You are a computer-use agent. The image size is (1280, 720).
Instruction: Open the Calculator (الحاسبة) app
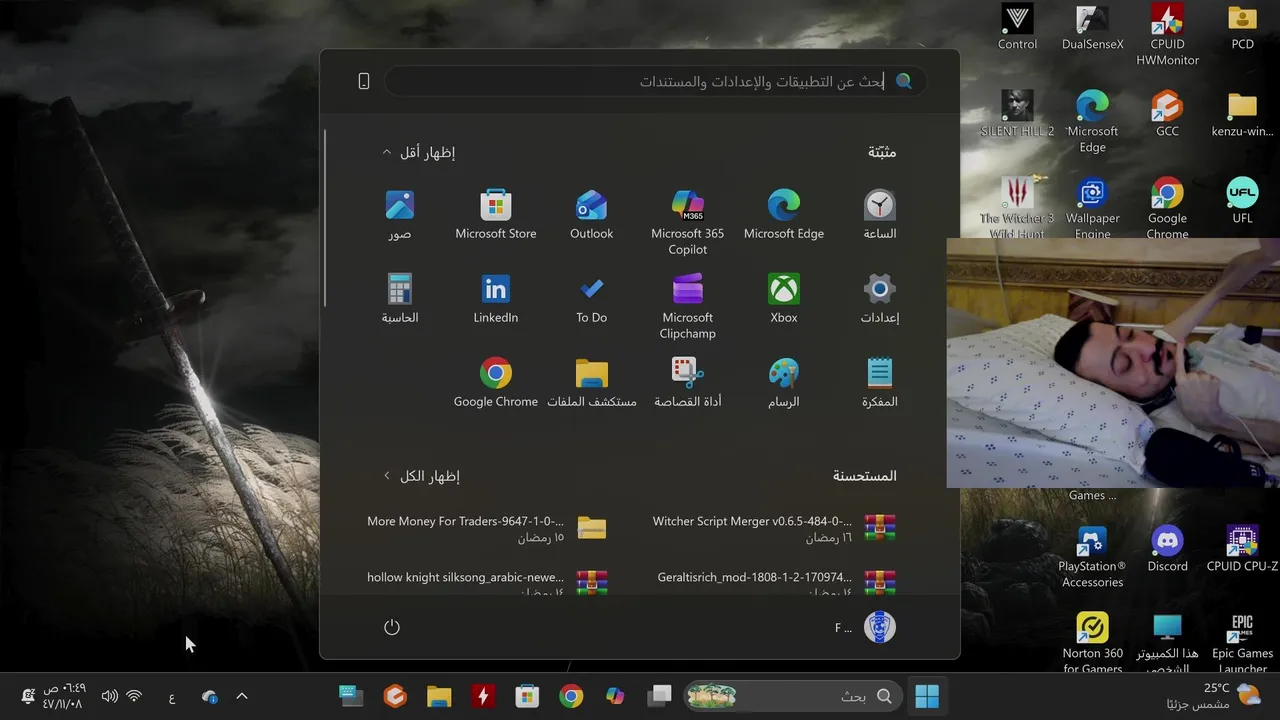400,299
